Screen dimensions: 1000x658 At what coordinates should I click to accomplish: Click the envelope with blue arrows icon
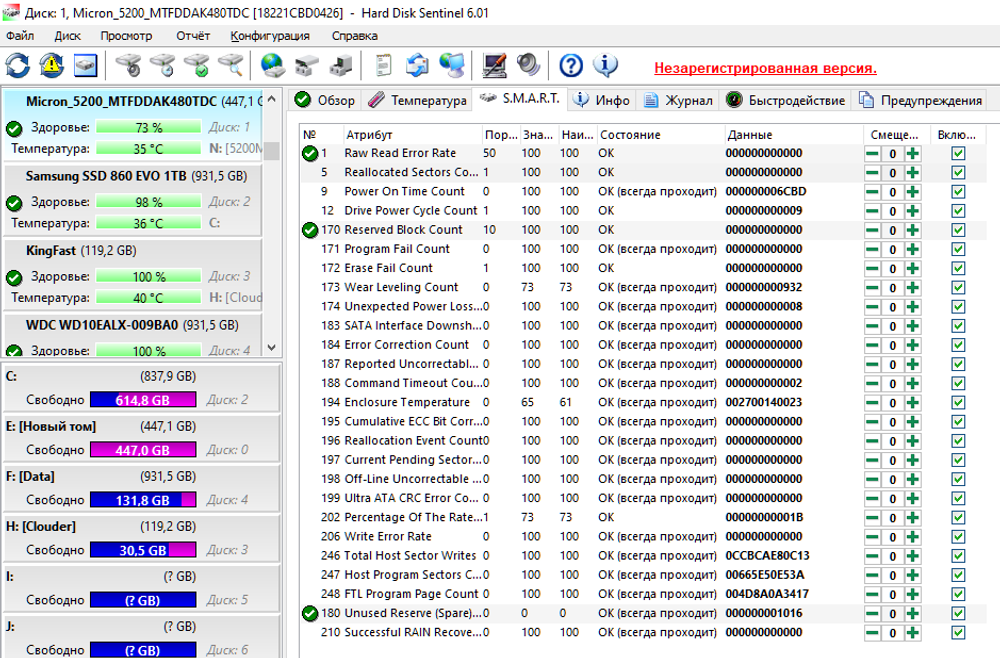pos(417,65)
